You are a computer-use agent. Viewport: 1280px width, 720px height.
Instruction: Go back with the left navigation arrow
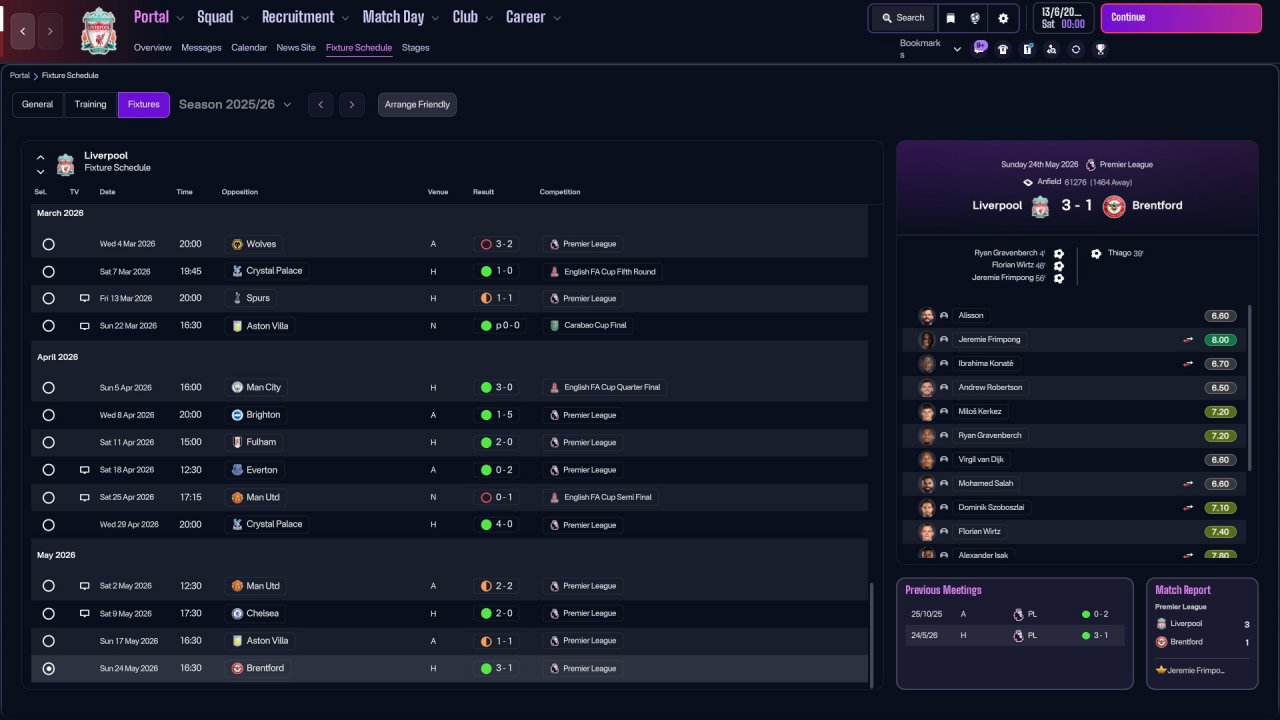tap(23, 31)
